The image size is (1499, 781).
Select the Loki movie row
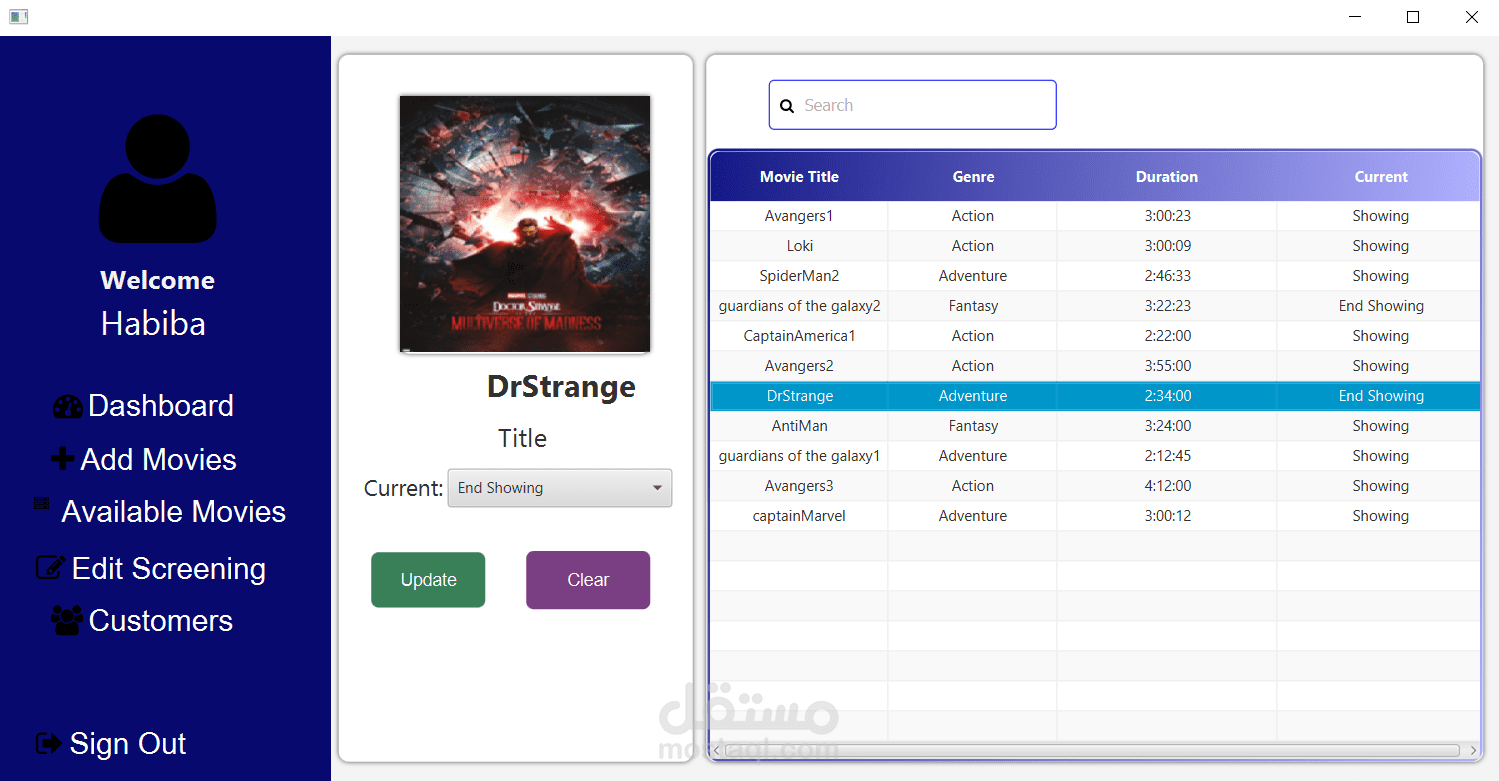[x=1095, y=246]
